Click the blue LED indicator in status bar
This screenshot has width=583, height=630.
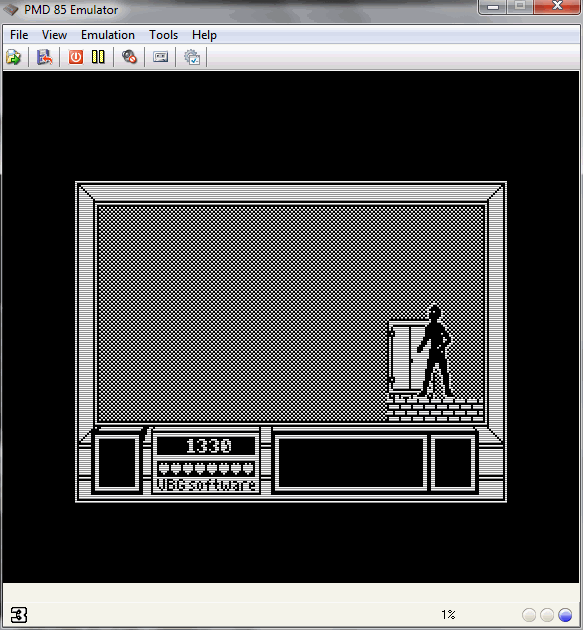(565, 615)
